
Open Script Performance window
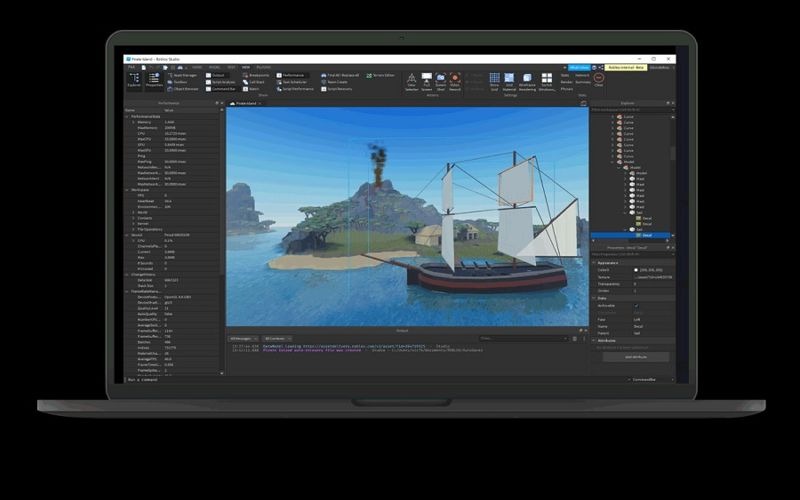coord(295,89)
